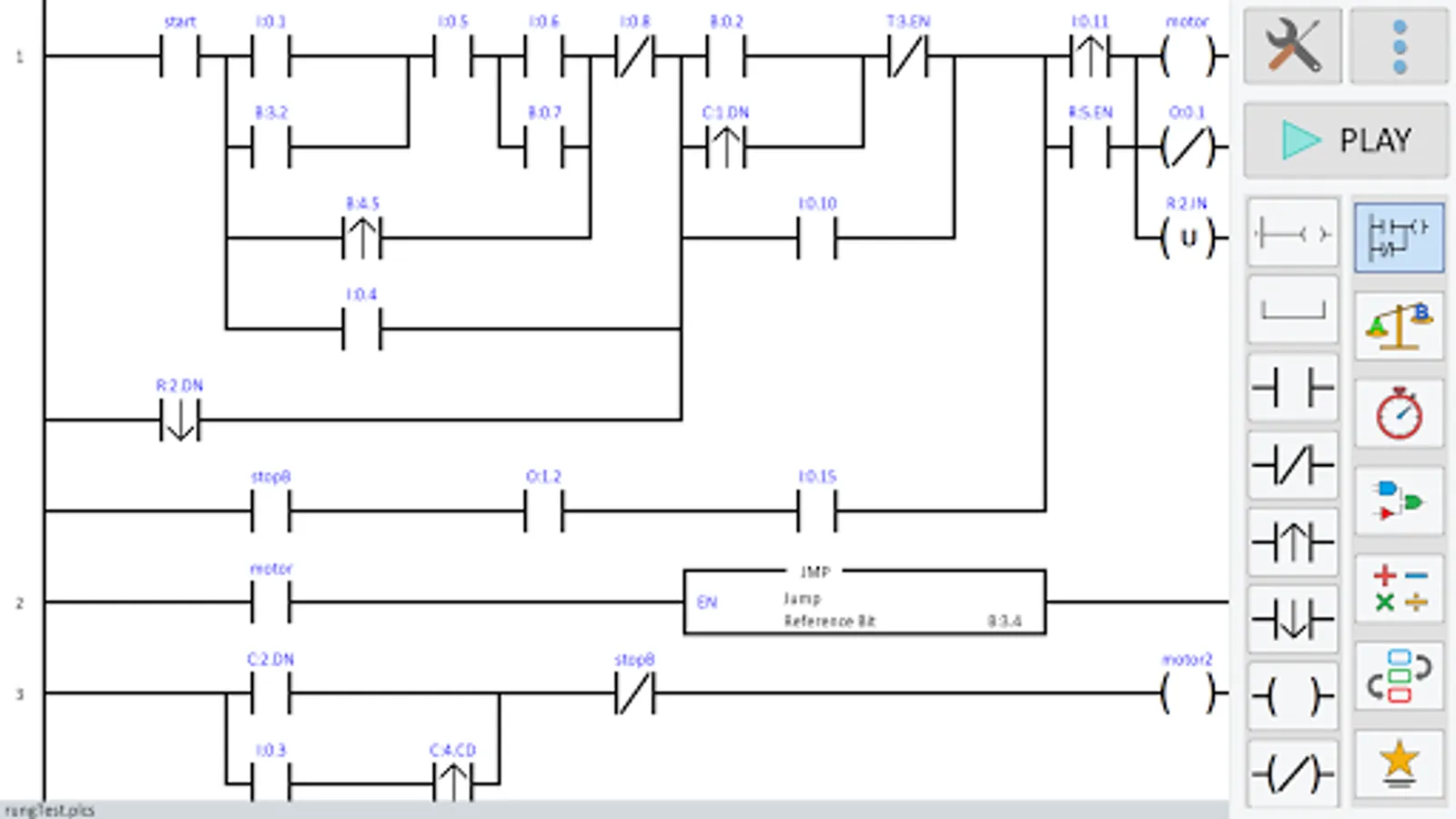
Task: Open the program flow control category
Action: 1399,675
